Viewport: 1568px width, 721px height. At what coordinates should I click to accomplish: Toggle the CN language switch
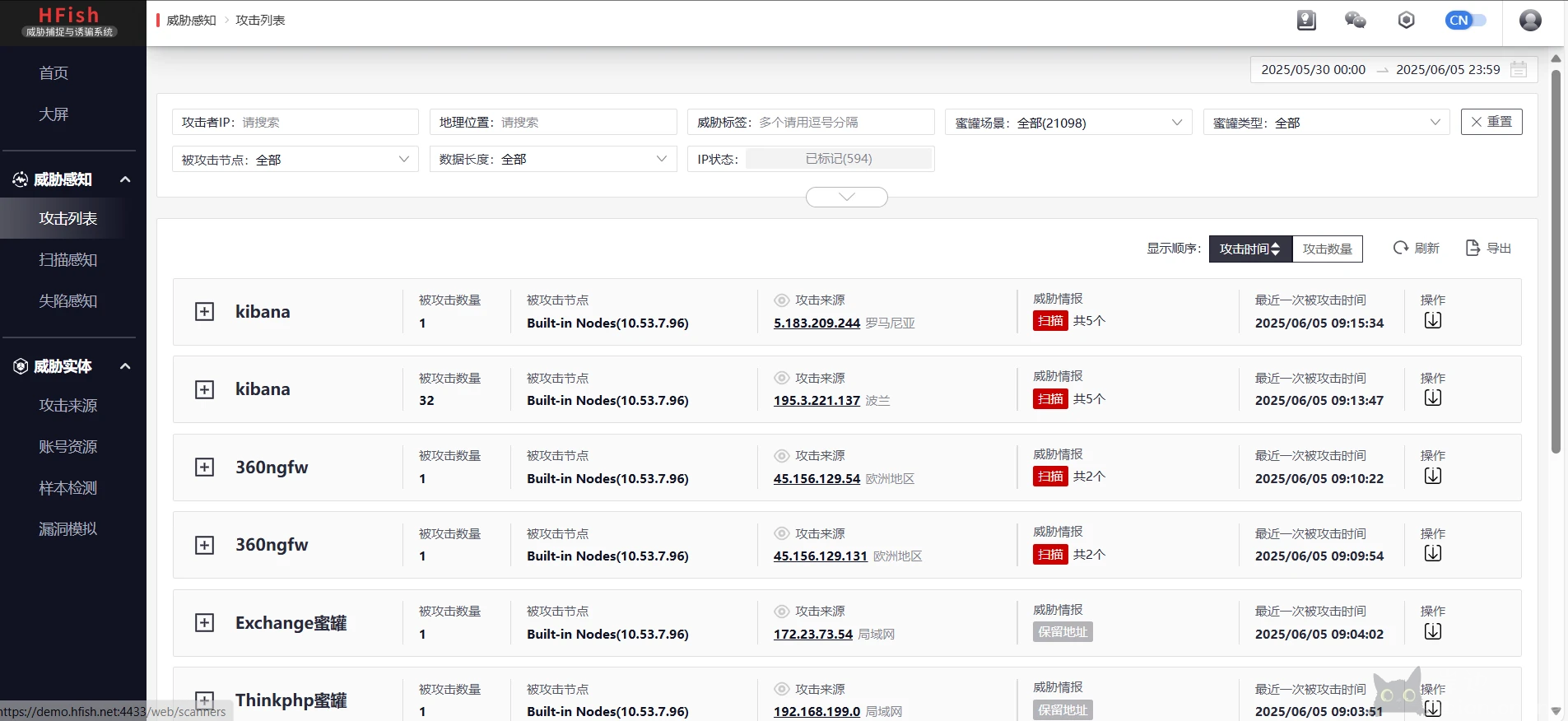click(x=1465, y=21)
